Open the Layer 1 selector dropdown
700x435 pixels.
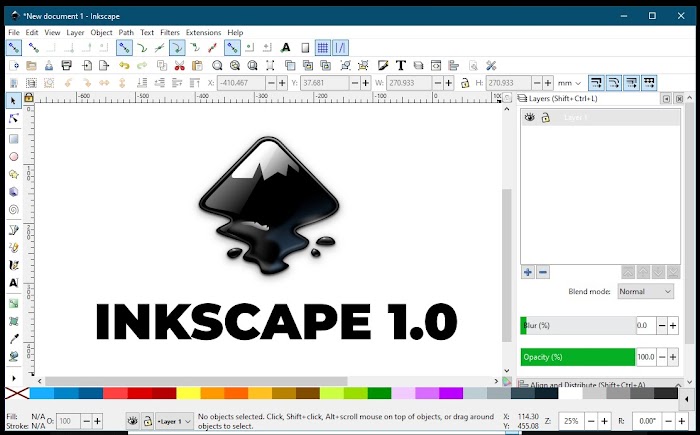[x=174, y=421]
